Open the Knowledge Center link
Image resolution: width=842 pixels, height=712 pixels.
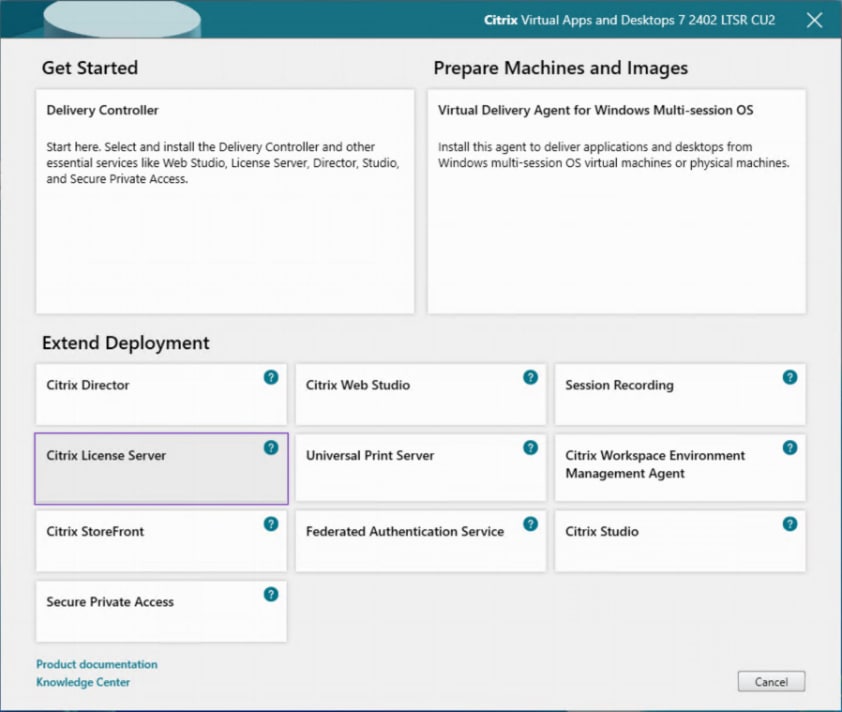point(83,682)
